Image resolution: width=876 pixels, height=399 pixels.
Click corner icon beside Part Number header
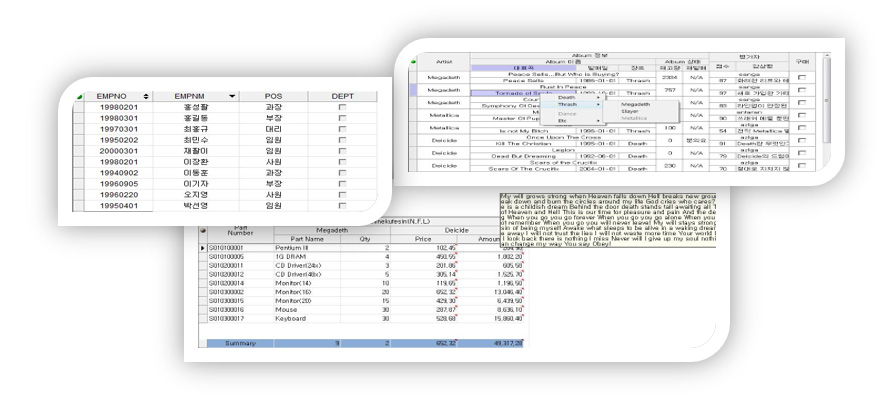pos(203,230)
